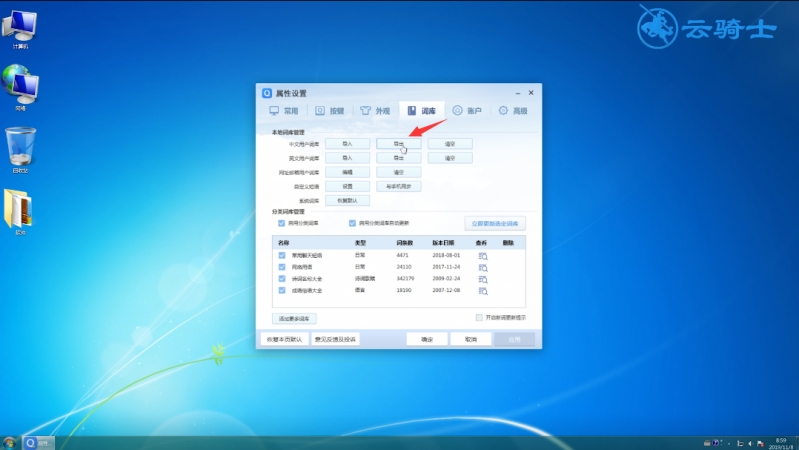Click 清空 for 英文用户词库
This screenshot has height=450, width=799.
450,158
